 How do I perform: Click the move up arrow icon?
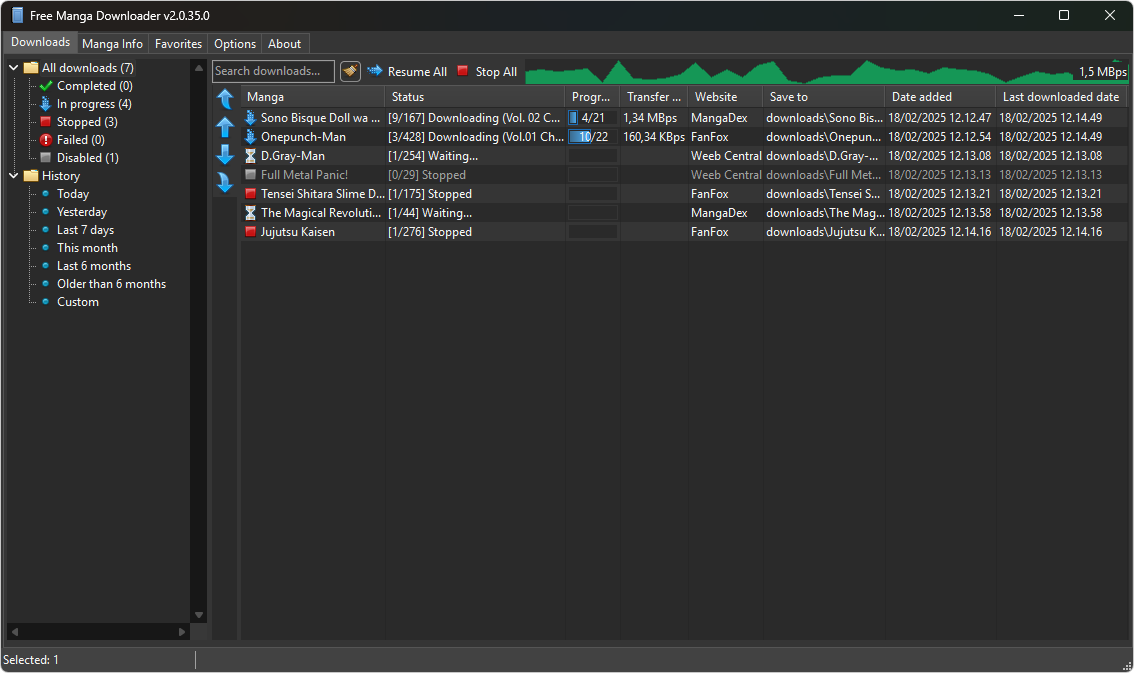click(x=225, y=127)
